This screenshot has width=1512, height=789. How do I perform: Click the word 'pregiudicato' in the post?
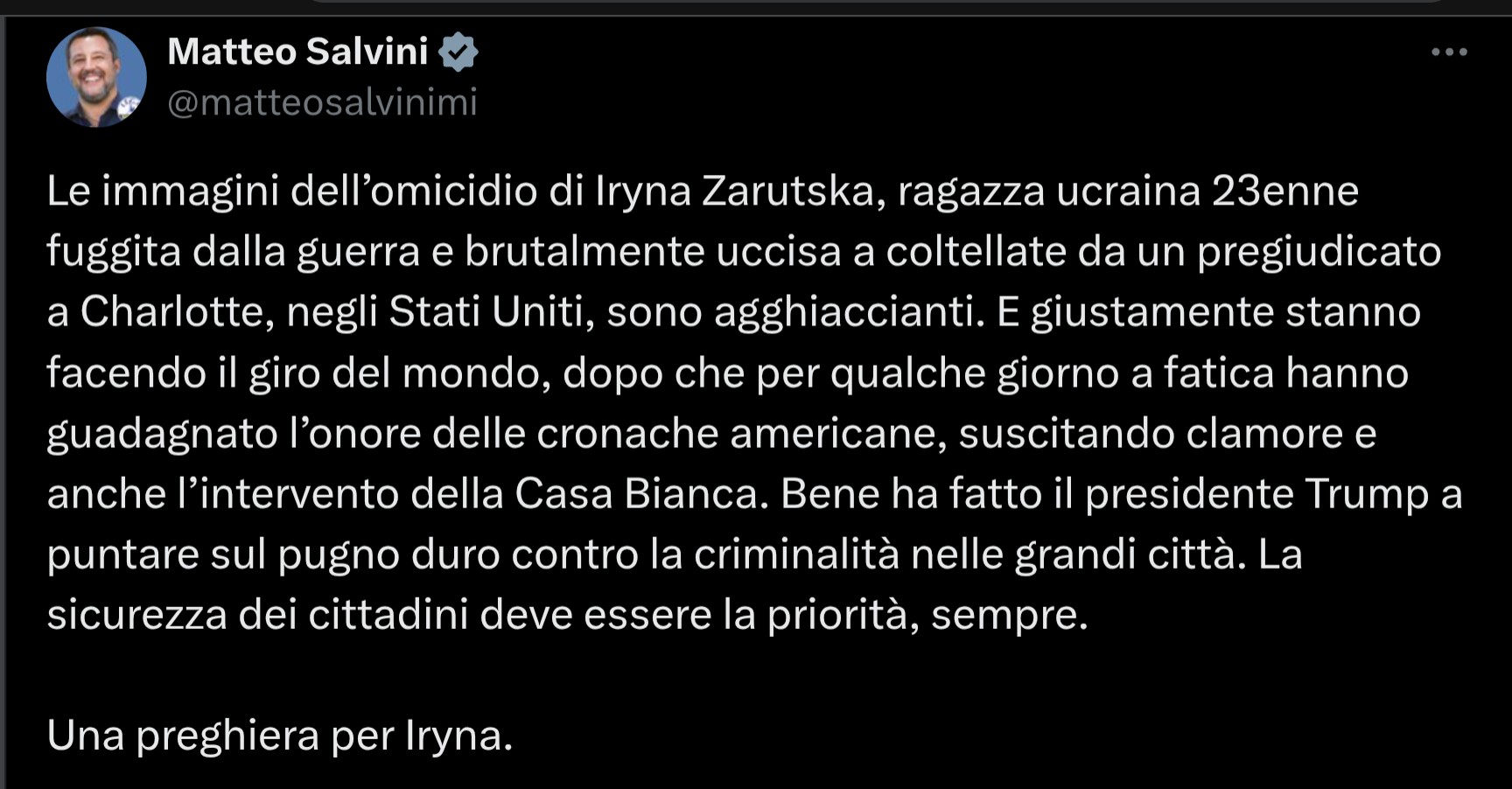[1319, 252]
